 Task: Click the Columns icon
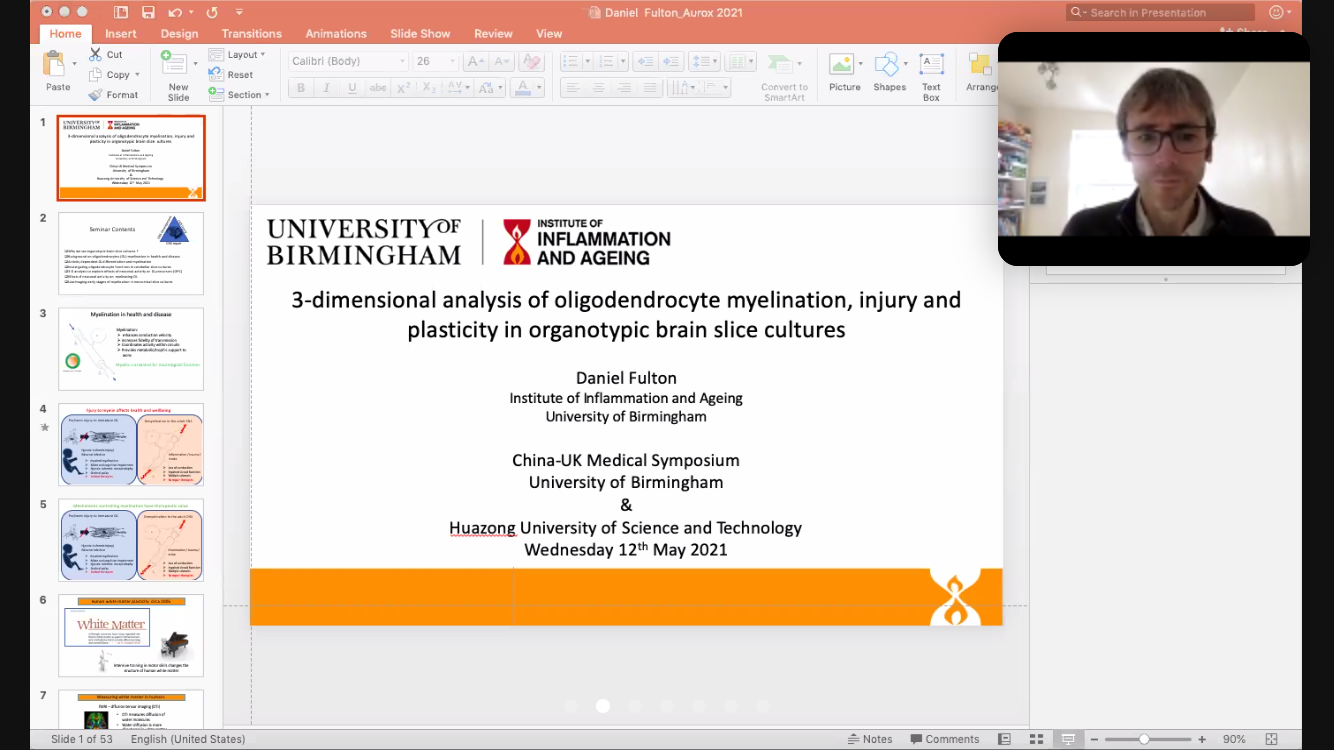pyautogui.click(x=741, y=61)
